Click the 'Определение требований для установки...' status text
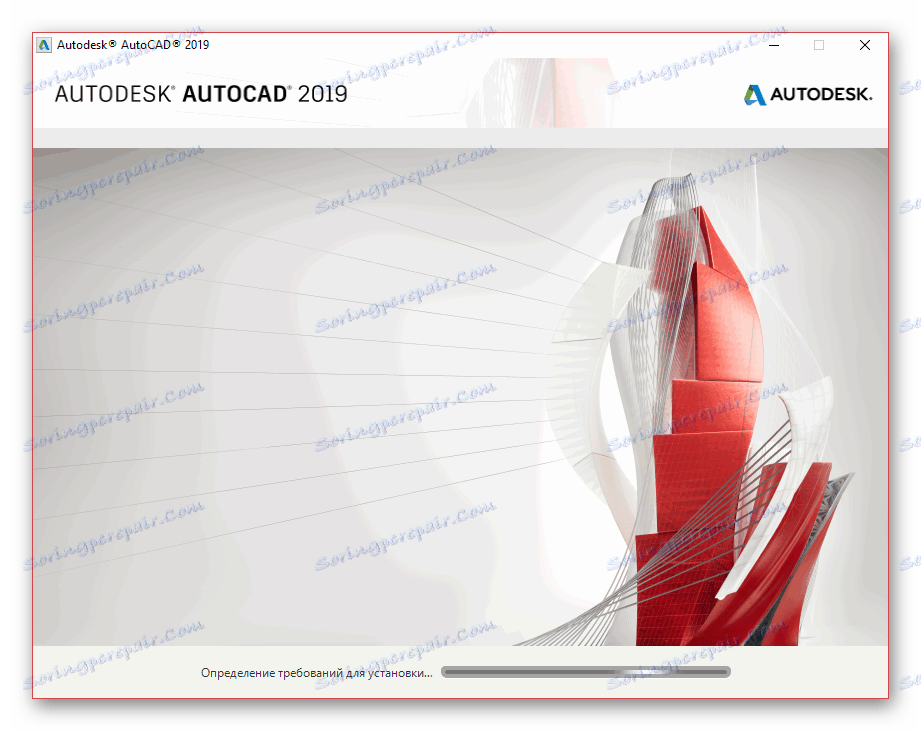921x731 pixels. coord(317,673)
